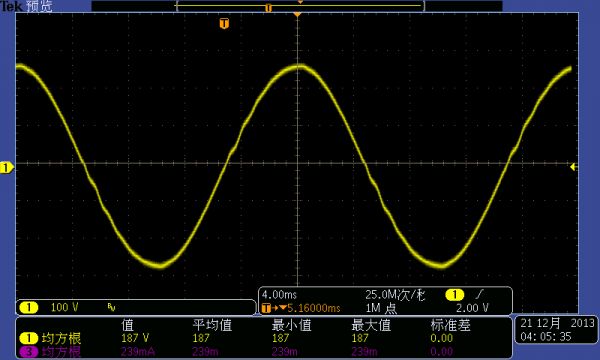Click the purple channel 3 RMS measurement badge
This screenshot has height=360, width=600.
click(x=28, y=351)
